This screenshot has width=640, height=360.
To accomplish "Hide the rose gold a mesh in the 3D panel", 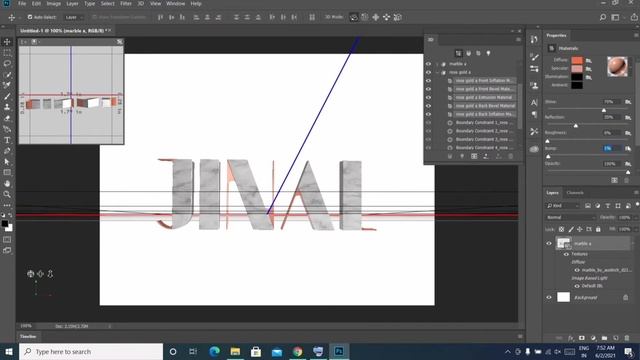I will tap(428, 72).
